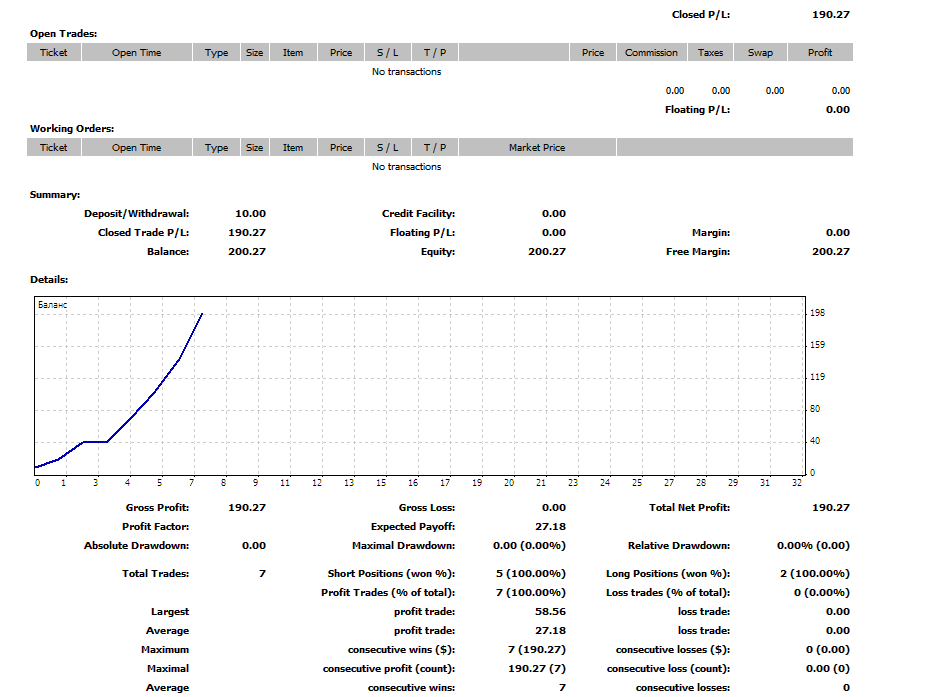Click the consecutive loss (count) value 0.00 (0)
The image size is (936, 697).
tap(827, 669)
